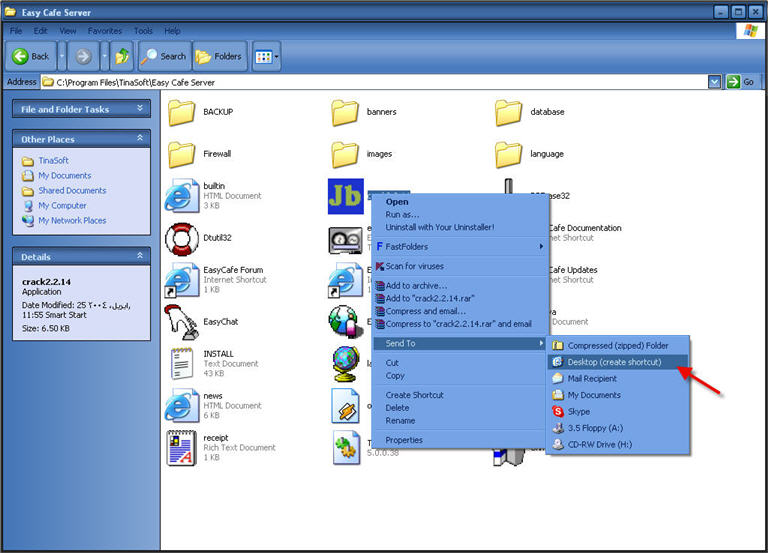This screenshot has width=768, height=553.
Task: Select the Jb crack2.2.14 application icon
Action: tap(346, 196)
